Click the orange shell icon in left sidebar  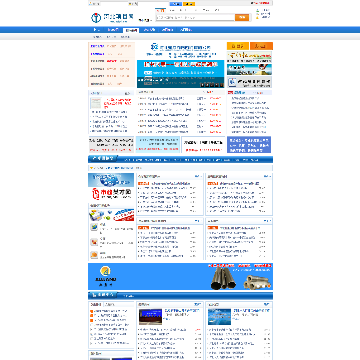[x=94, y=255]
